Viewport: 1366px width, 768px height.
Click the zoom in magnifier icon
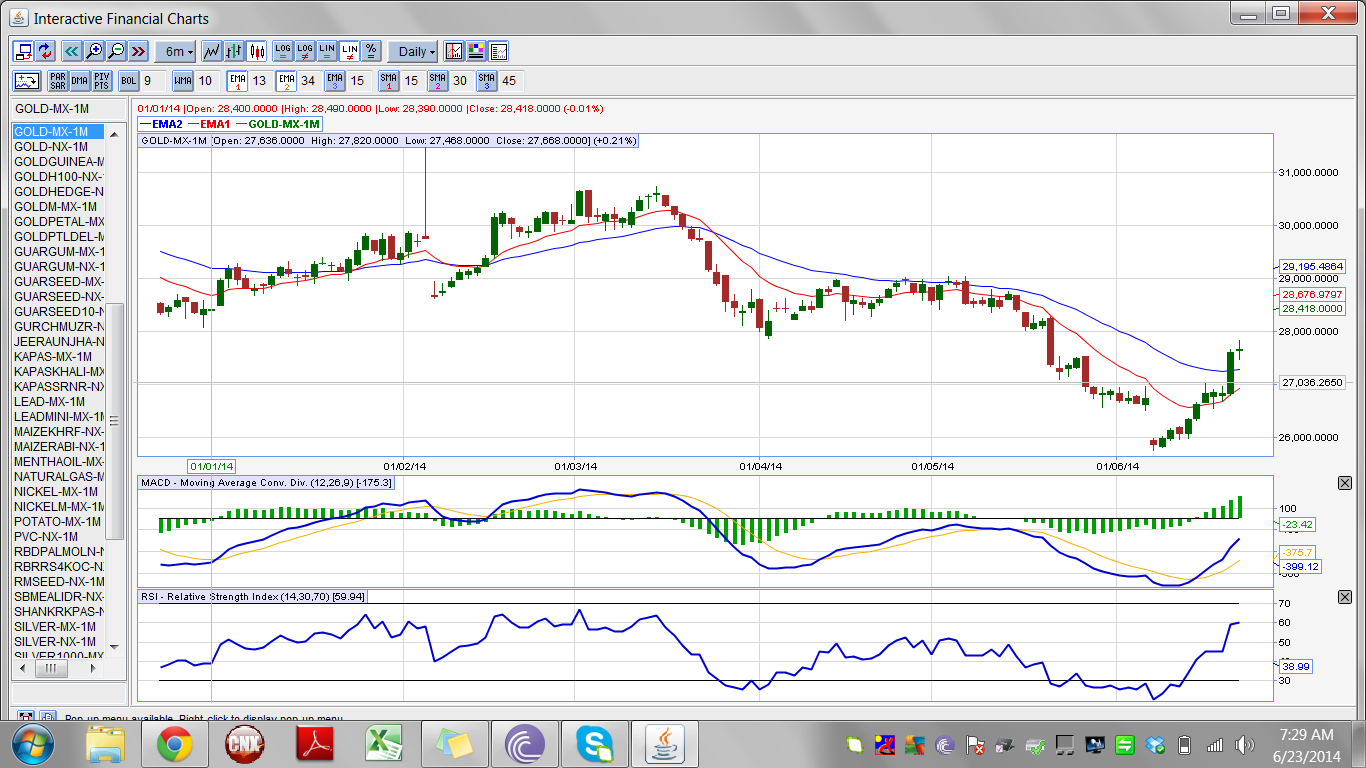[94, 51]
